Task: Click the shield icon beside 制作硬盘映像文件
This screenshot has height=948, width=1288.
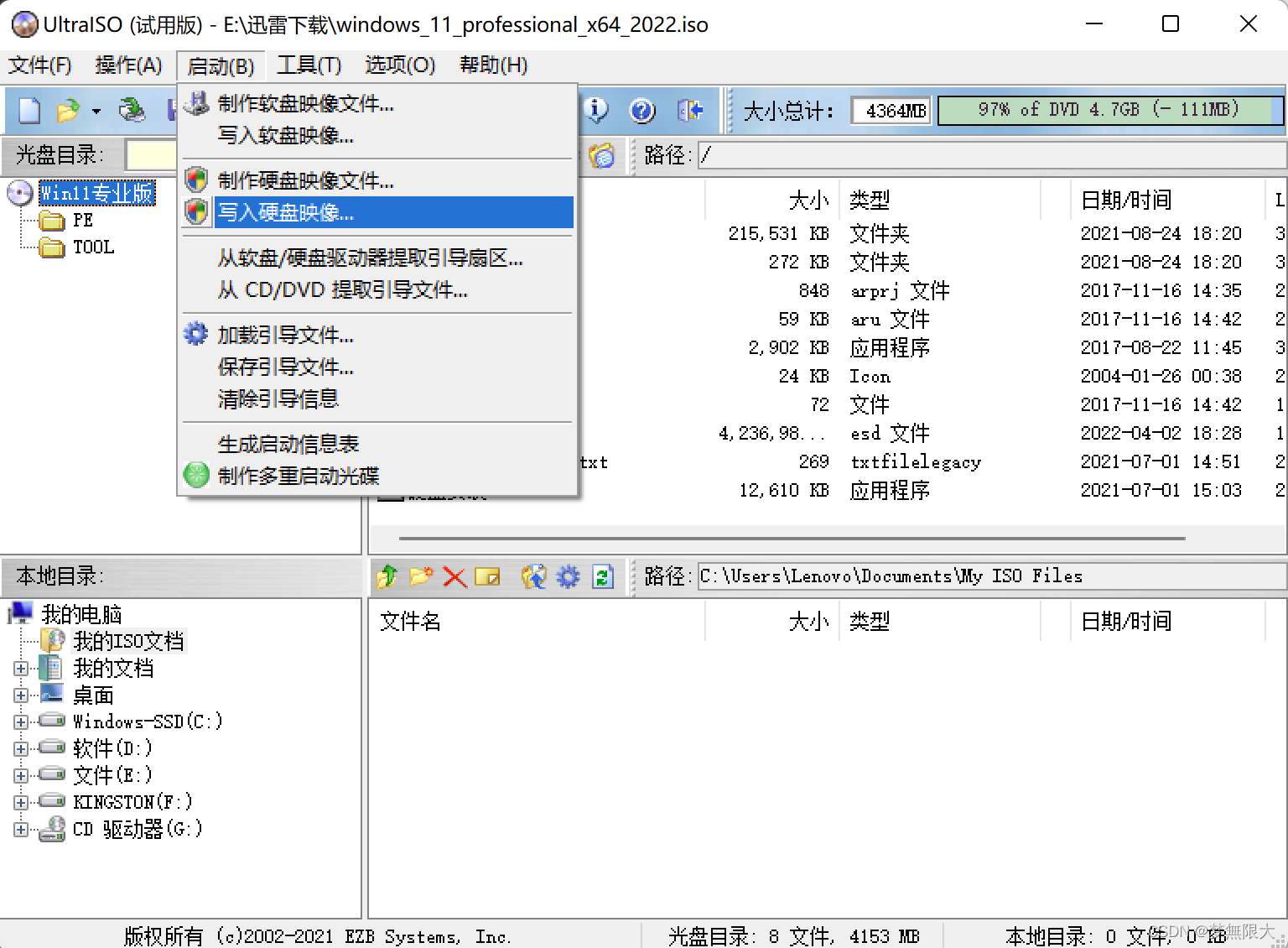Action: click(x=196, y=180)
